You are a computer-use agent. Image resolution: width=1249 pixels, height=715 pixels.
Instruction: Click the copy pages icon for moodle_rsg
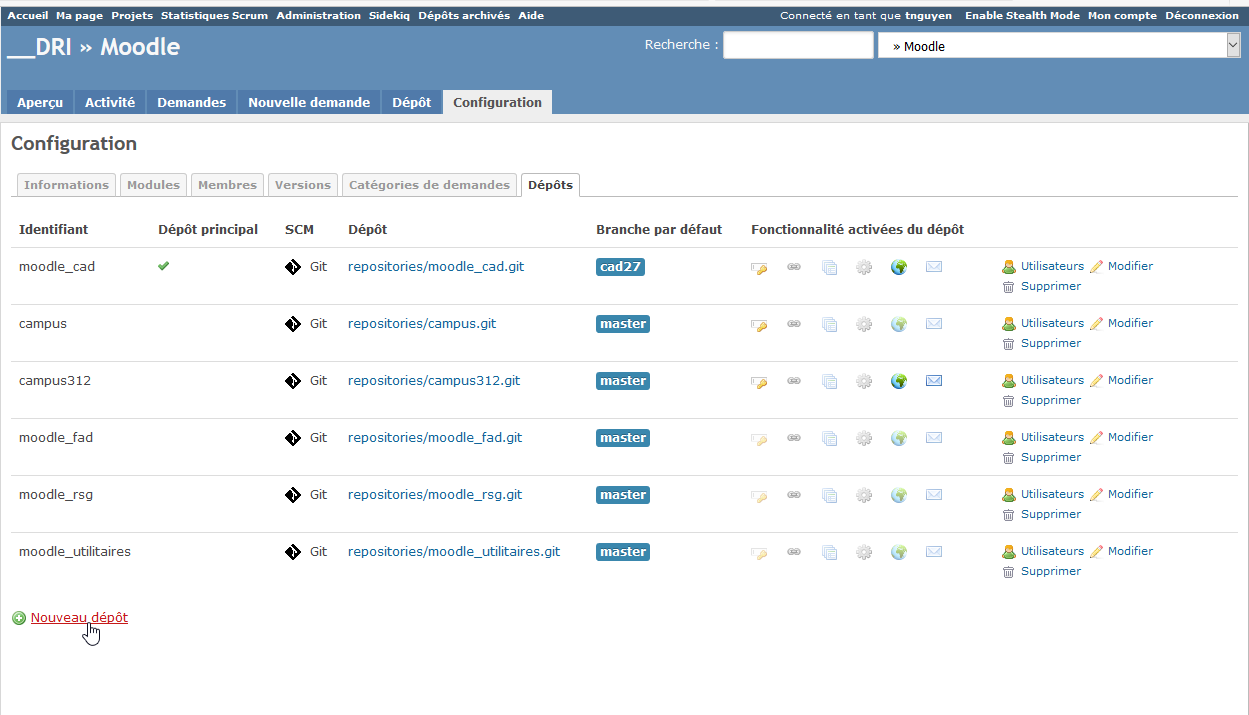click(829, 495)
